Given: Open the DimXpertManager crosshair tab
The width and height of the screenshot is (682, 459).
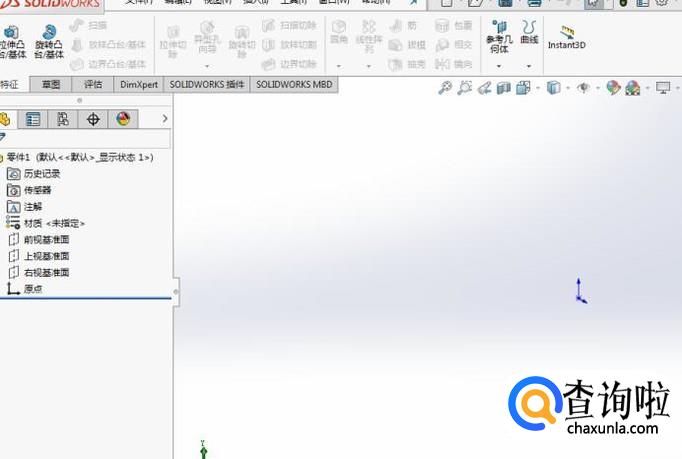Looking at the screenshot, I should pos(93,119).
